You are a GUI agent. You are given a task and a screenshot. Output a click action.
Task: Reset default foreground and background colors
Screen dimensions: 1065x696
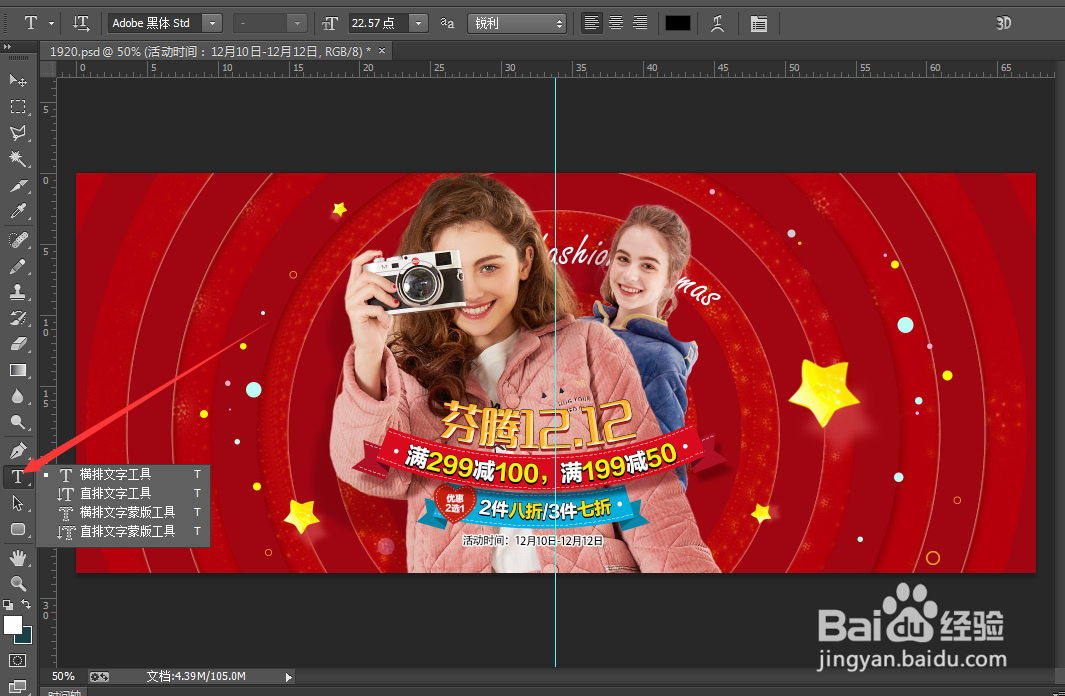tap(8, 604)
